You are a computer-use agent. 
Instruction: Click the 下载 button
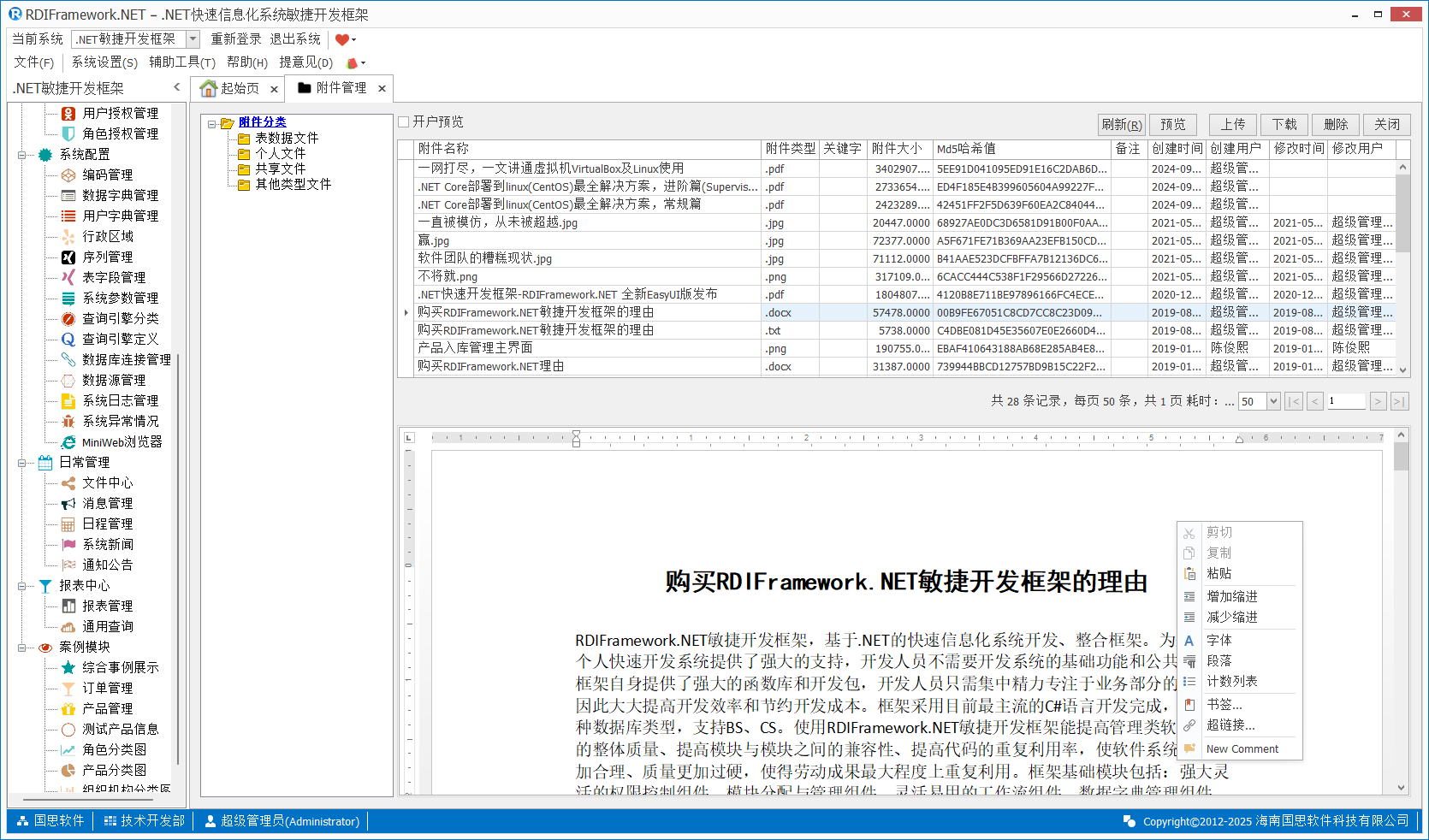(1284, 125)
